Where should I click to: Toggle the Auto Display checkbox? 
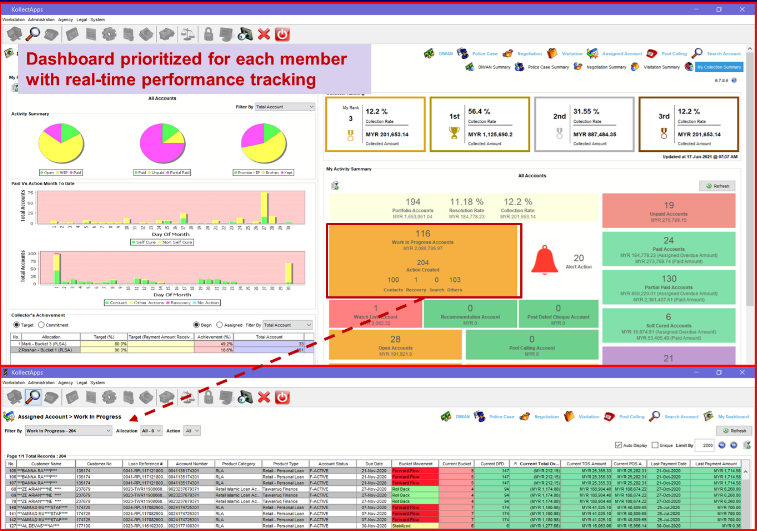coord(618,445)
